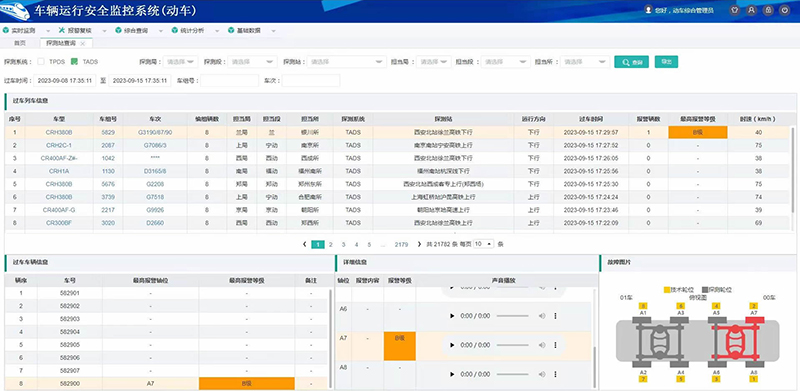
Task: Click the gray 探测轮位 legend swatch
Action: pyautogui.click(x=706, y=289)
